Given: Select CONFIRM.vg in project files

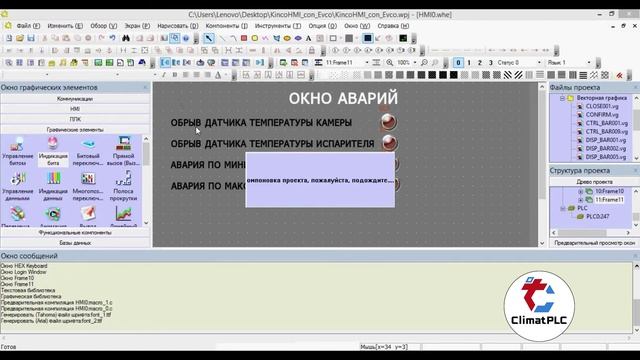Looking at the screenshot, I should (x=602, y=115).
